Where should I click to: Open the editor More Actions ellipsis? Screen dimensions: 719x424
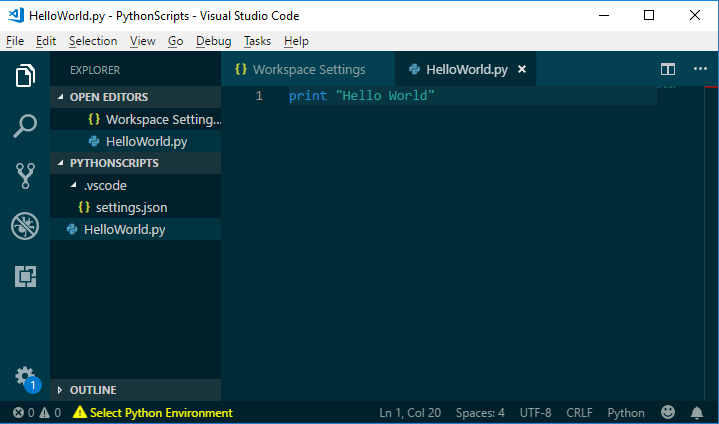coord(700,69)
